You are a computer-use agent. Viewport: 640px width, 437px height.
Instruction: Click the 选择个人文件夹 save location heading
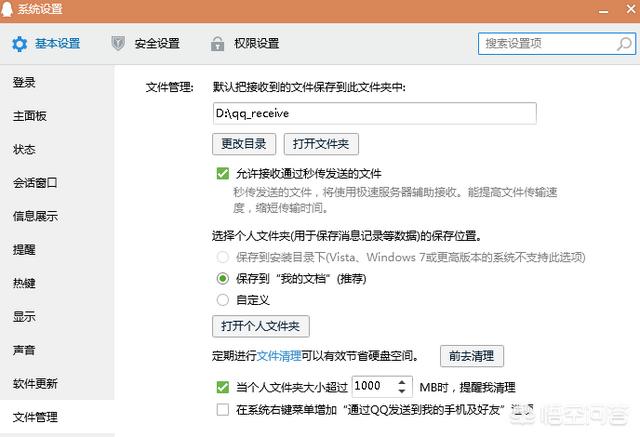(347, 236)
